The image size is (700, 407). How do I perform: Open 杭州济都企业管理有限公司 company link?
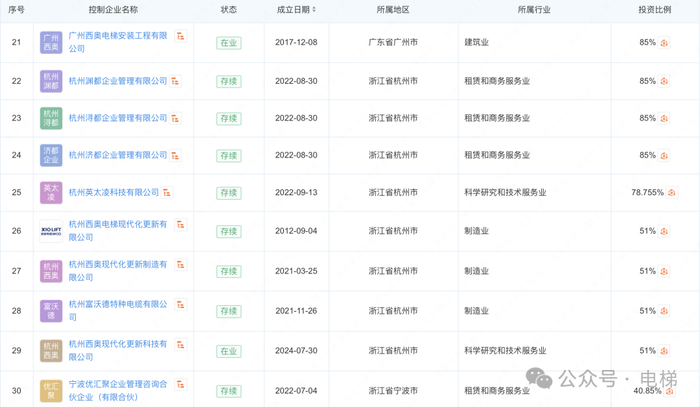point(118,155)
